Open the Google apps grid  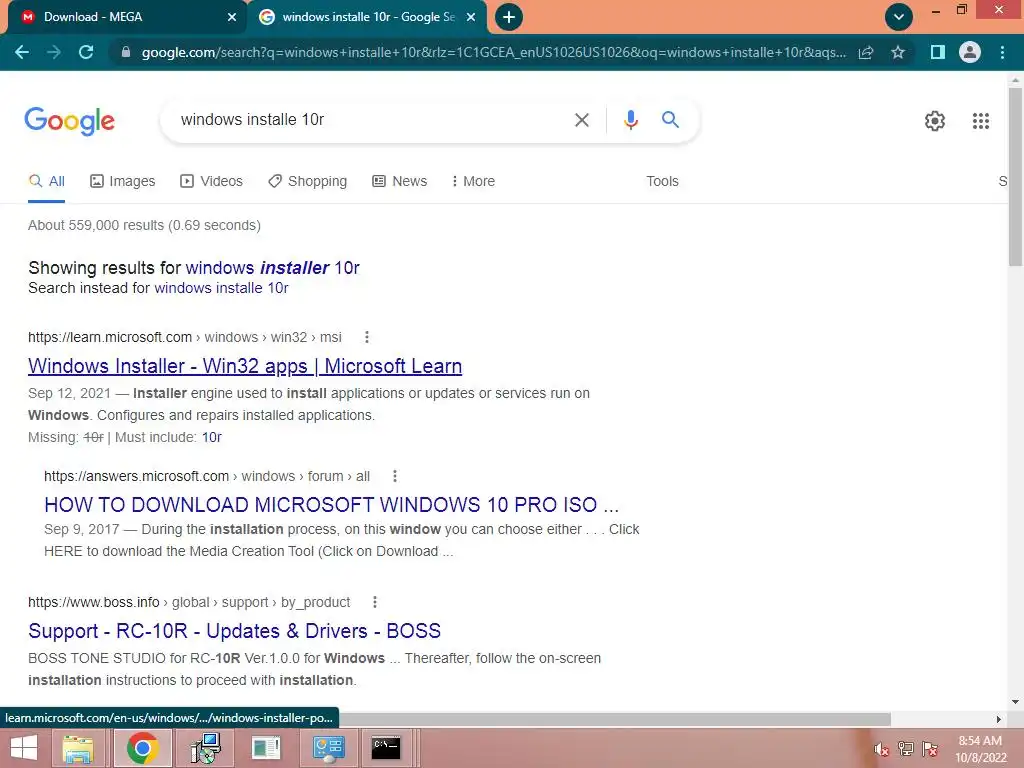coord(980,121)
